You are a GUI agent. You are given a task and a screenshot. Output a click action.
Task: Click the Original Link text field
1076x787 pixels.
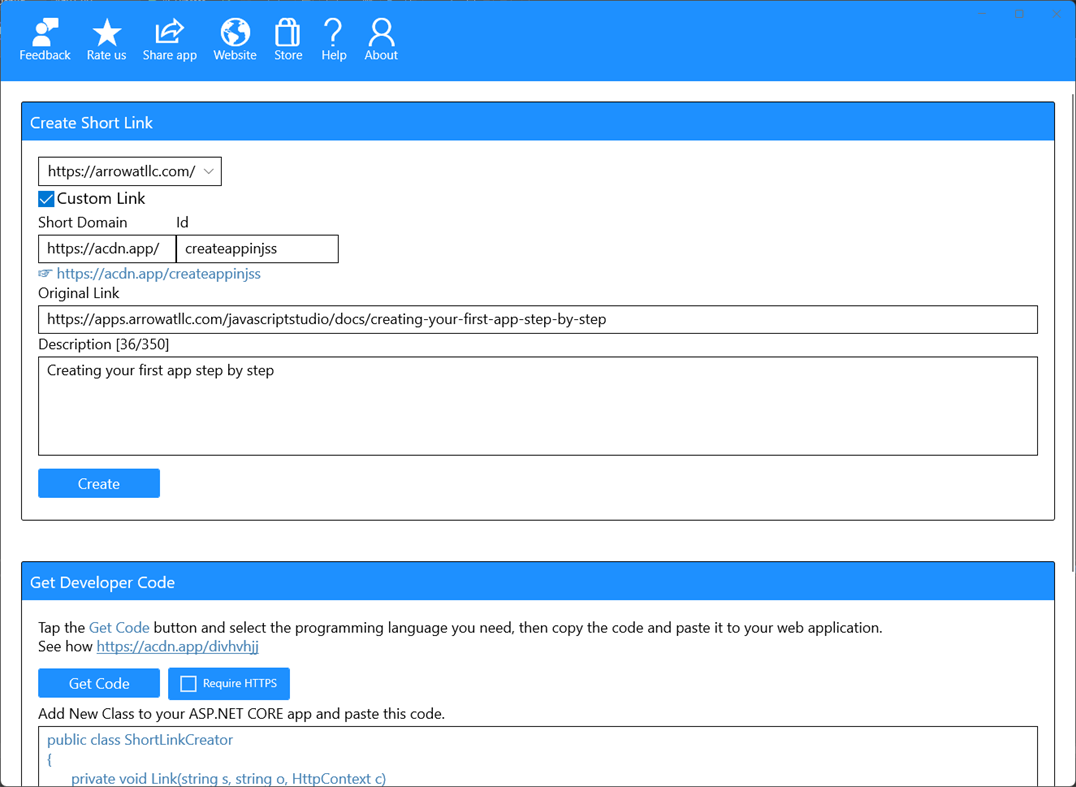pyautogui.click(x=537, y=319)
